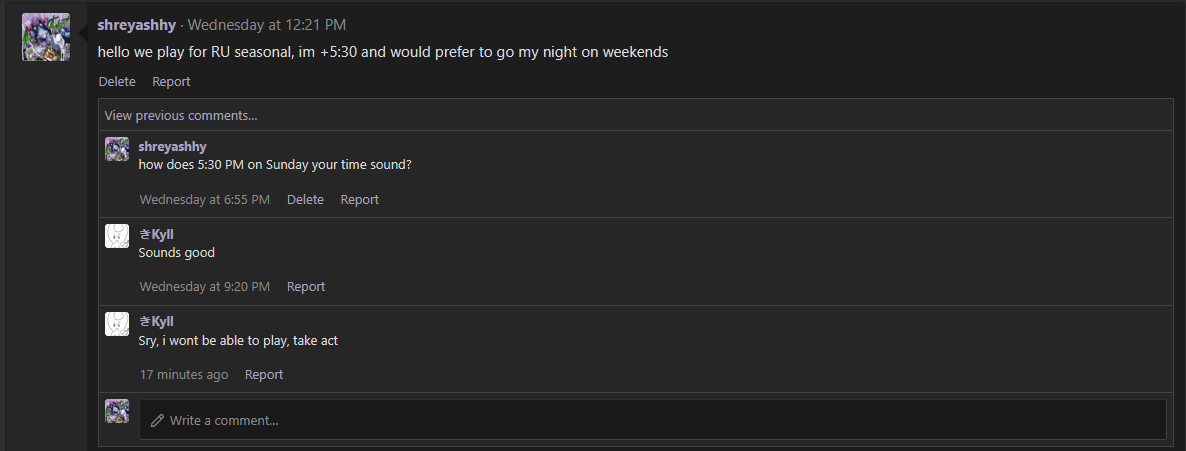
Task: Open Kyll's username above "Sounds good"
Action: (x=156, y=235)
